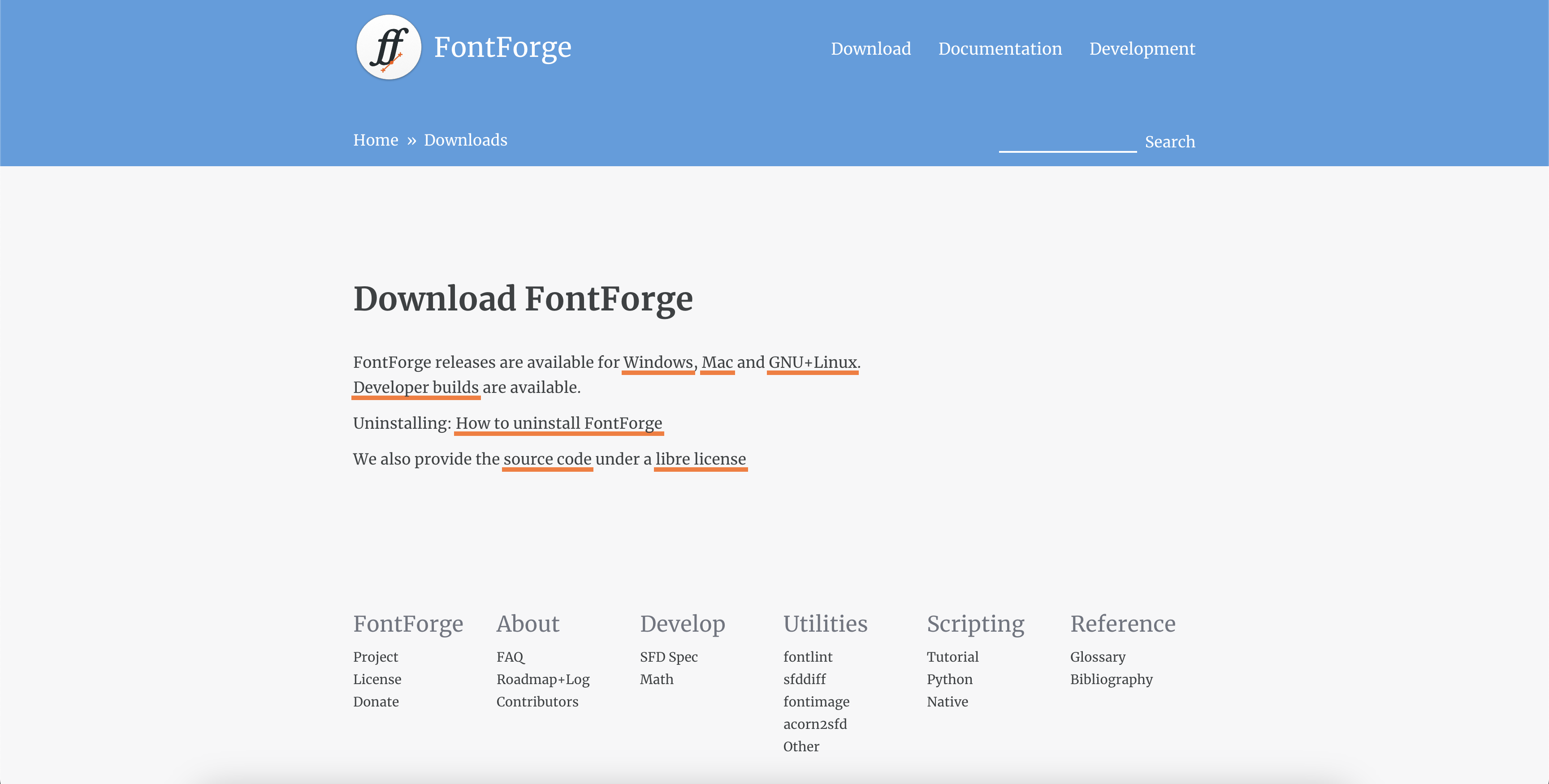Click the About footer heading
Image resolution: width=1549 pixels, height=784 pixels.
(528, 624)
